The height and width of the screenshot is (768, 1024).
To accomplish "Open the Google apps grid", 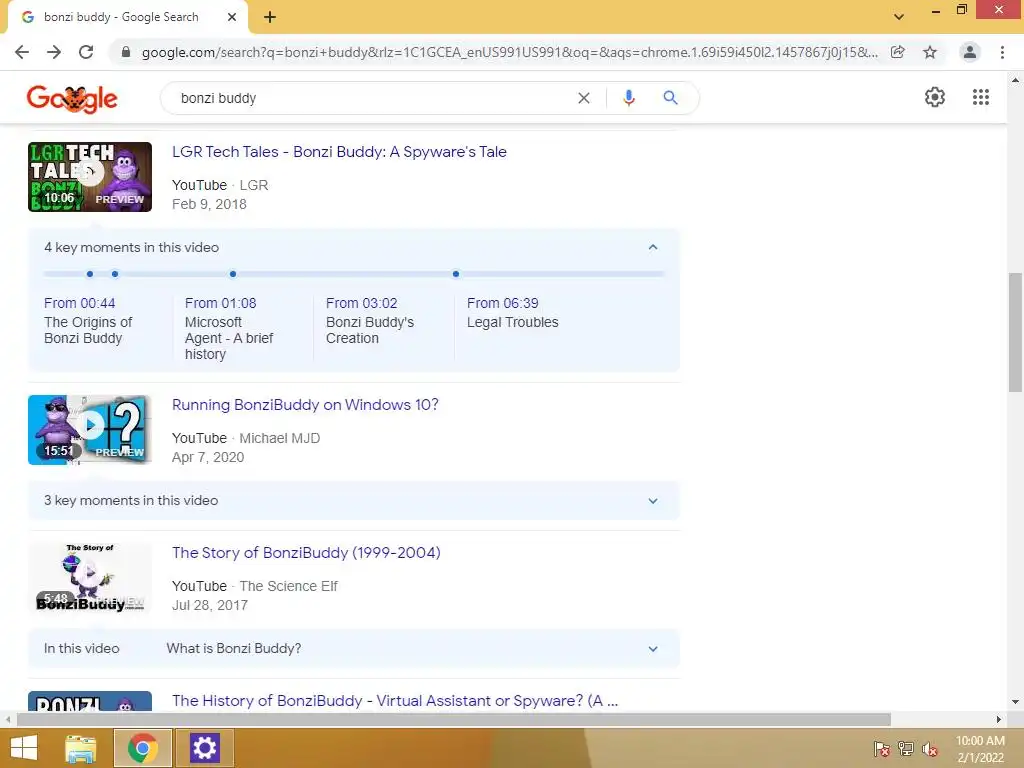I will pos(981,97).
